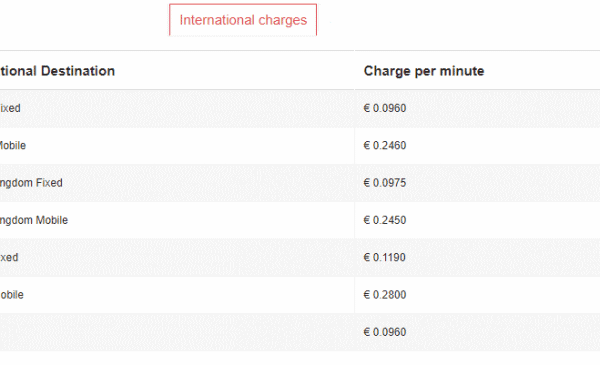Select the € 0.2800 charge cell
This screenshot has width=600, height=365.
[x=385, y=295]
